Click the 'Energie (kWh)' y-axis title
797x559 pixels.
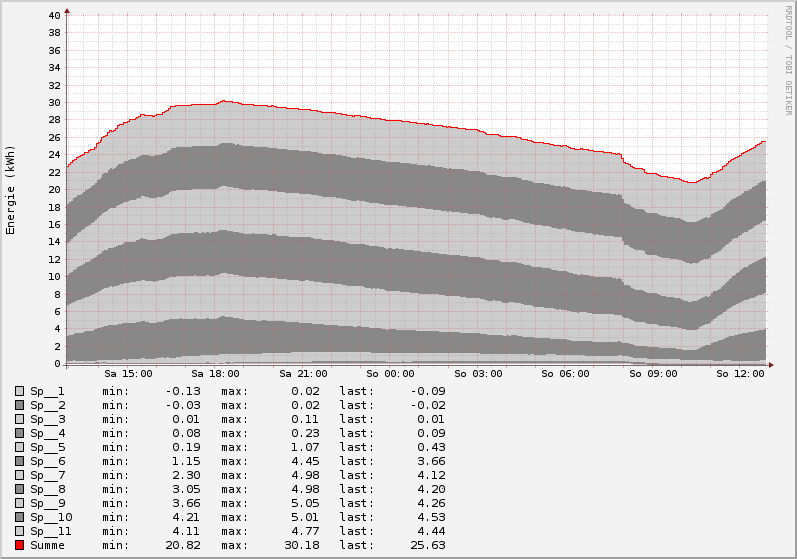point(11,190)
